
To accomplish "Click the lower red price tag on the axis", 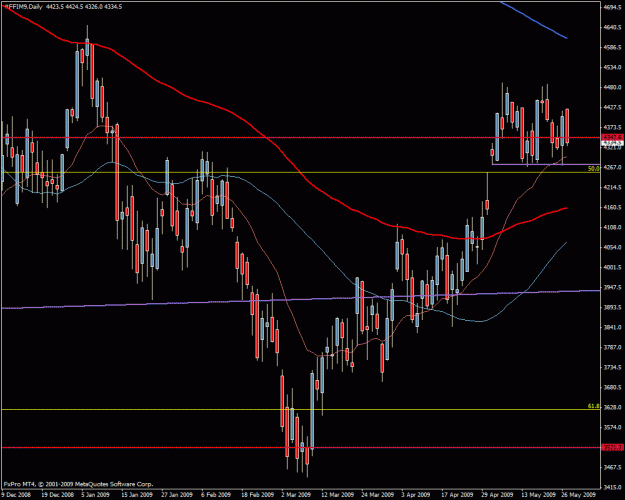I will pyautogui.click(x=613, y=447).
